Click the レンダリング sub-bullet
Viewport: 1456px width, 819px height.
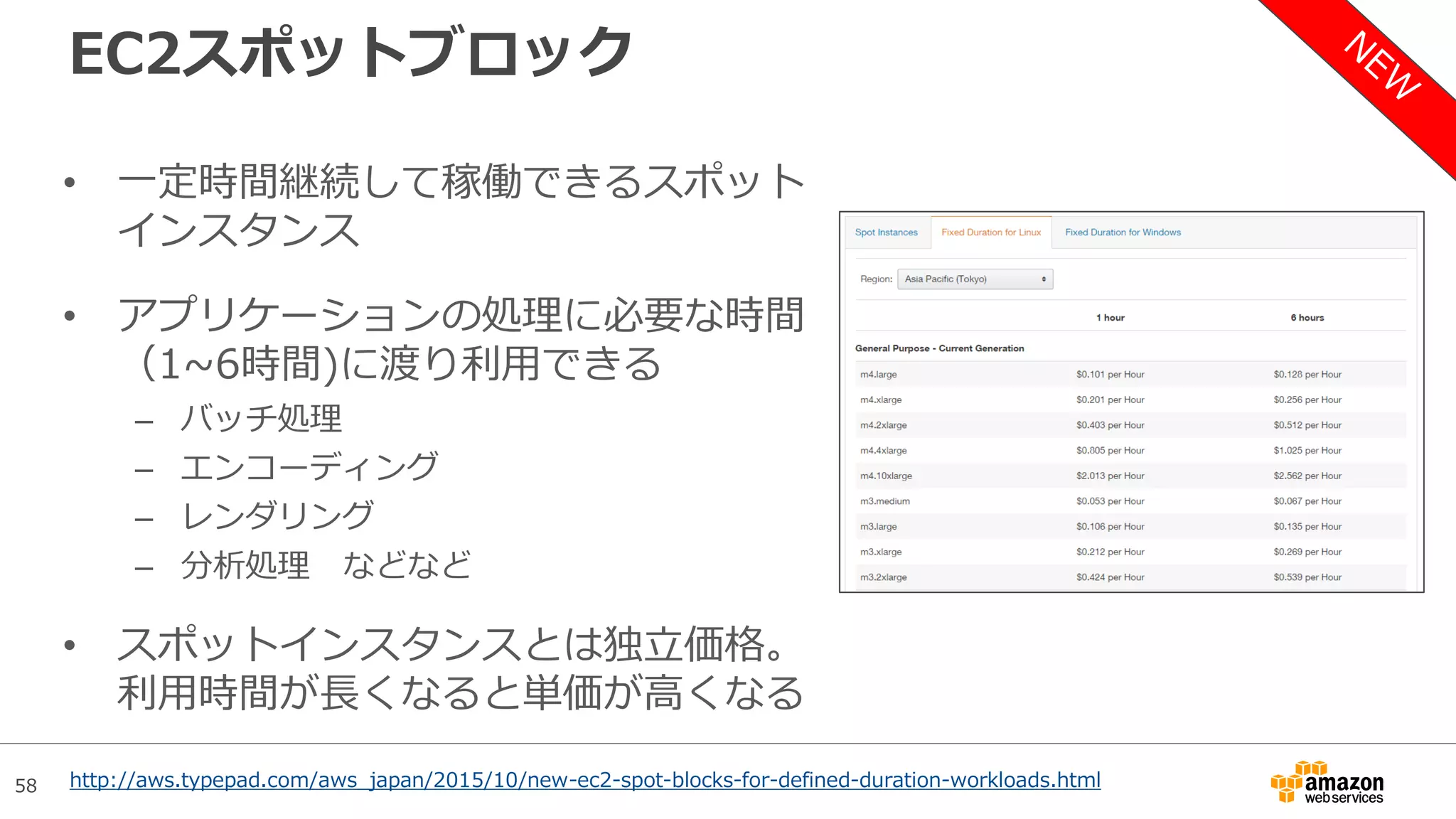(277, 515)
